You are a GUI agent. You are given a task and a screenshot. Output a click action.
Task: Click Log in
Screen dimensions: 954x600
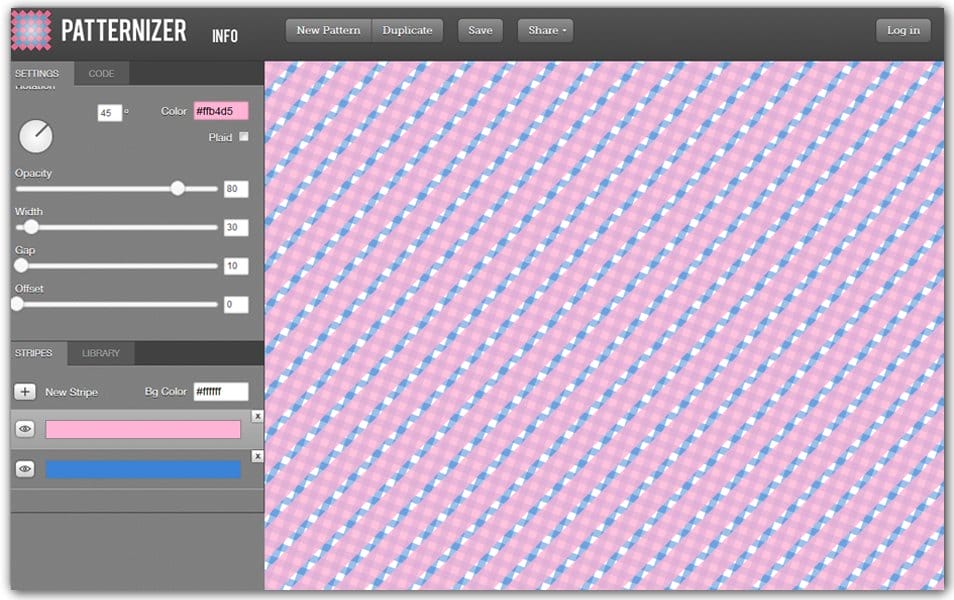coord(902,30)
